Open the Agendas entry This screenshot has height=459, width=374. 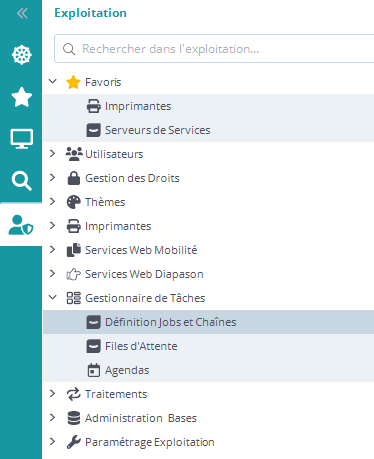(209, 370)
